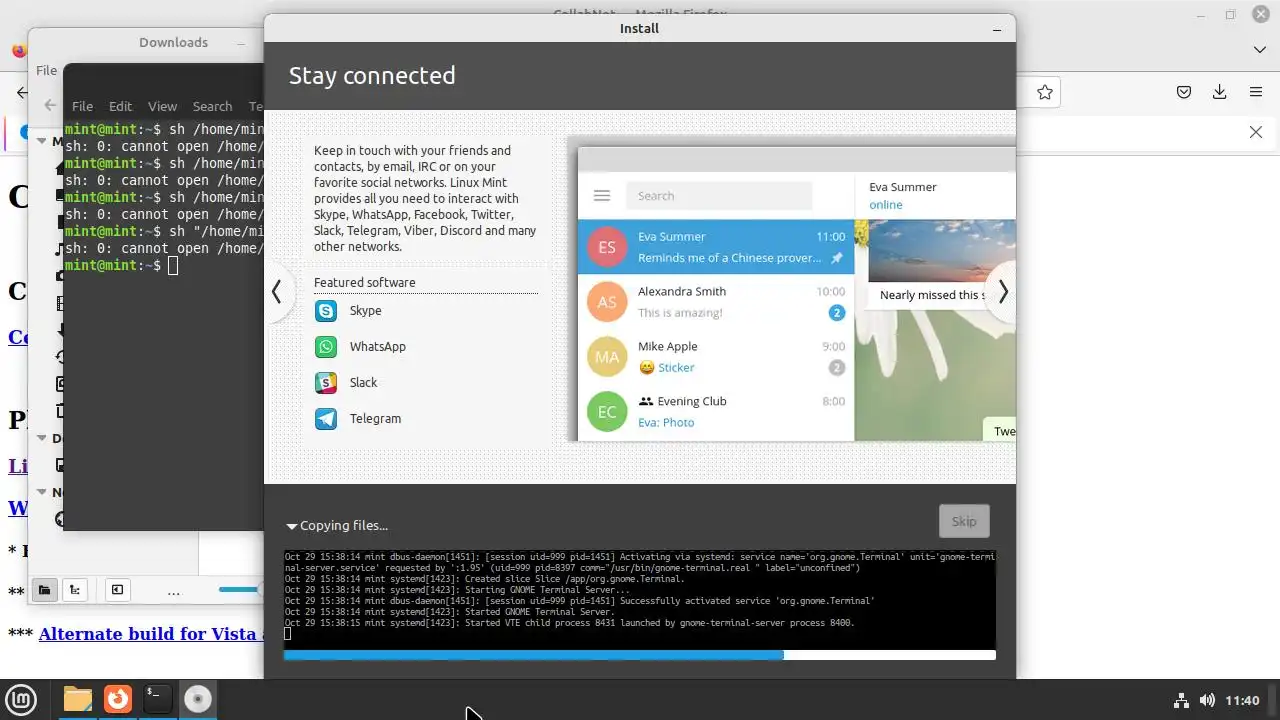
Task: Advance to the next installer slide
Action: [x=1002, y=292]
